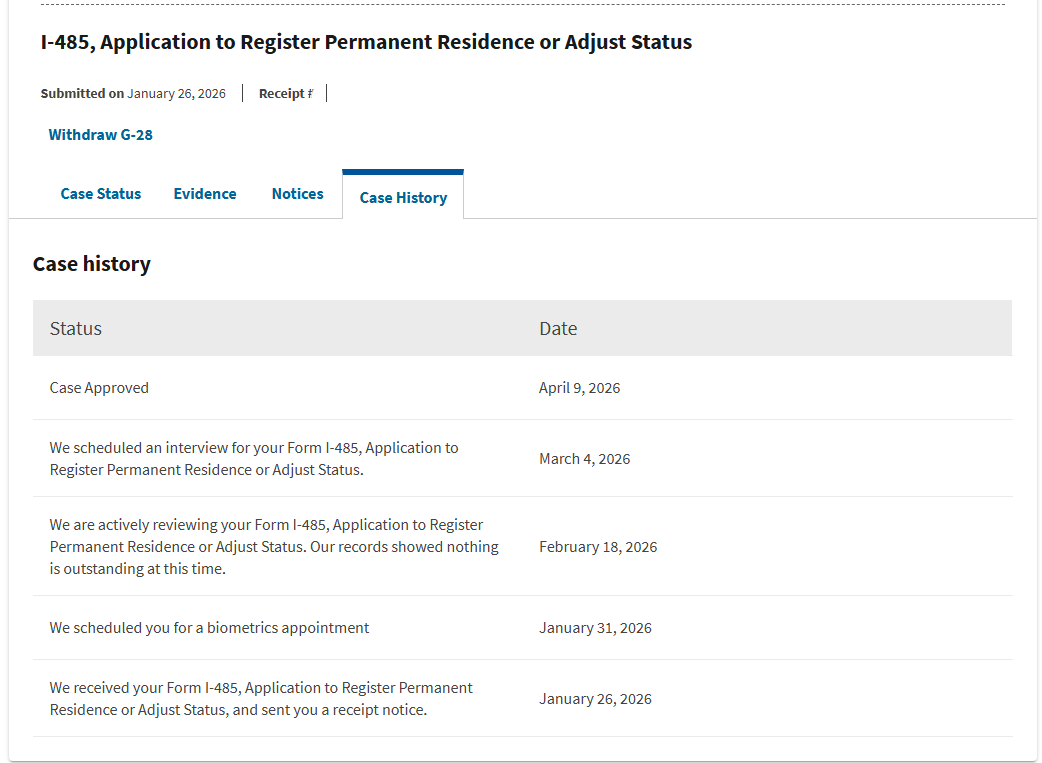
Task: Click the January 26, 2026 date in the table
Action: 595,699
